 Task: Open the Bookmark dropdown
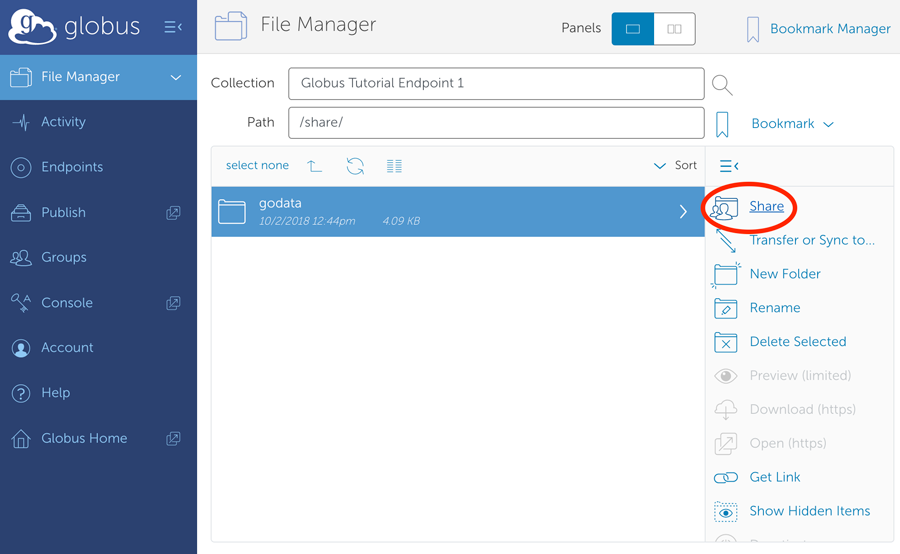pos(792,123)
